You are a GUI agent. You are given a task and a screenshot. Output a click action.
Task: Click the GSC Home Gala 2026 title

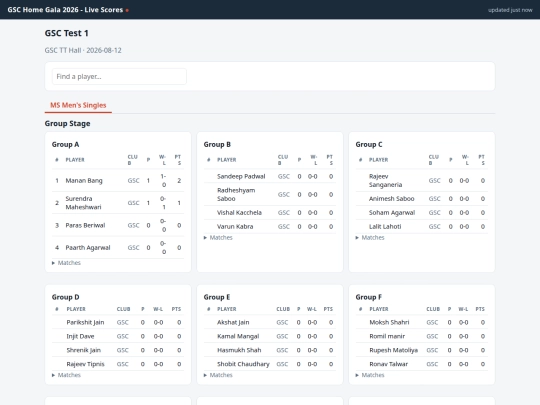pyautogui.click(x=65, y=10)
